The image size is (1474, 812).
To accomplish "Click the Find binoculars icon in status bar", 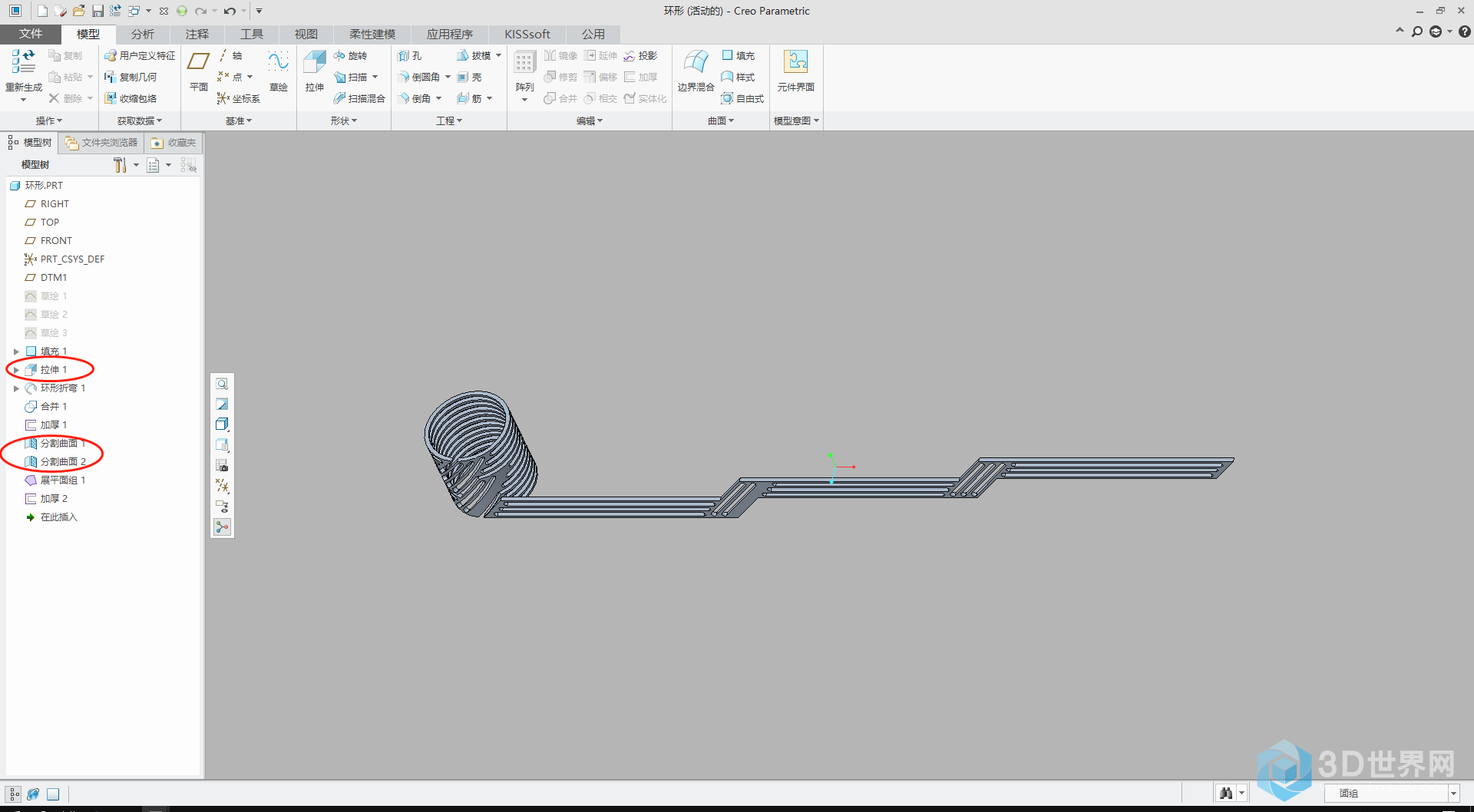I will [x=1226, y=794].
